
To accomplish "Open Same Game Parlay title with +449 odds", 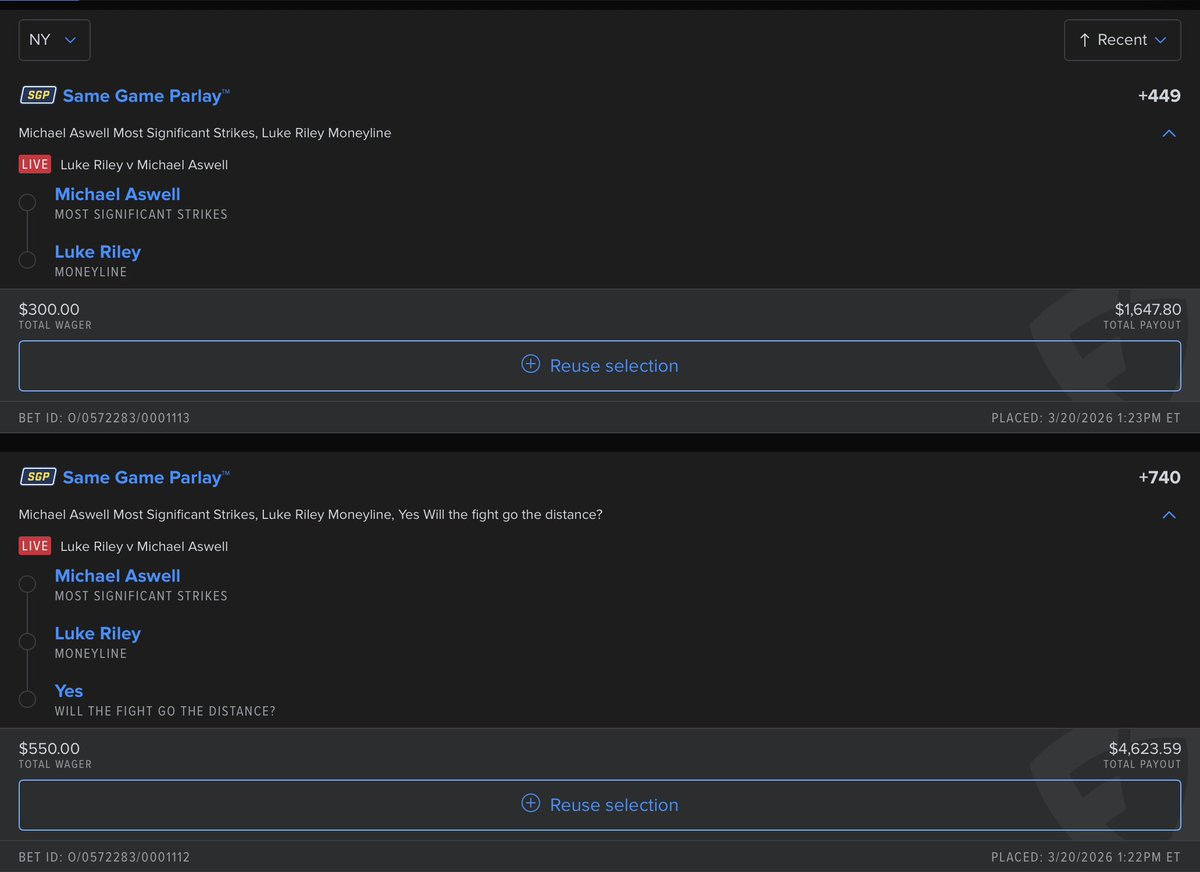I will click(146, 96).
